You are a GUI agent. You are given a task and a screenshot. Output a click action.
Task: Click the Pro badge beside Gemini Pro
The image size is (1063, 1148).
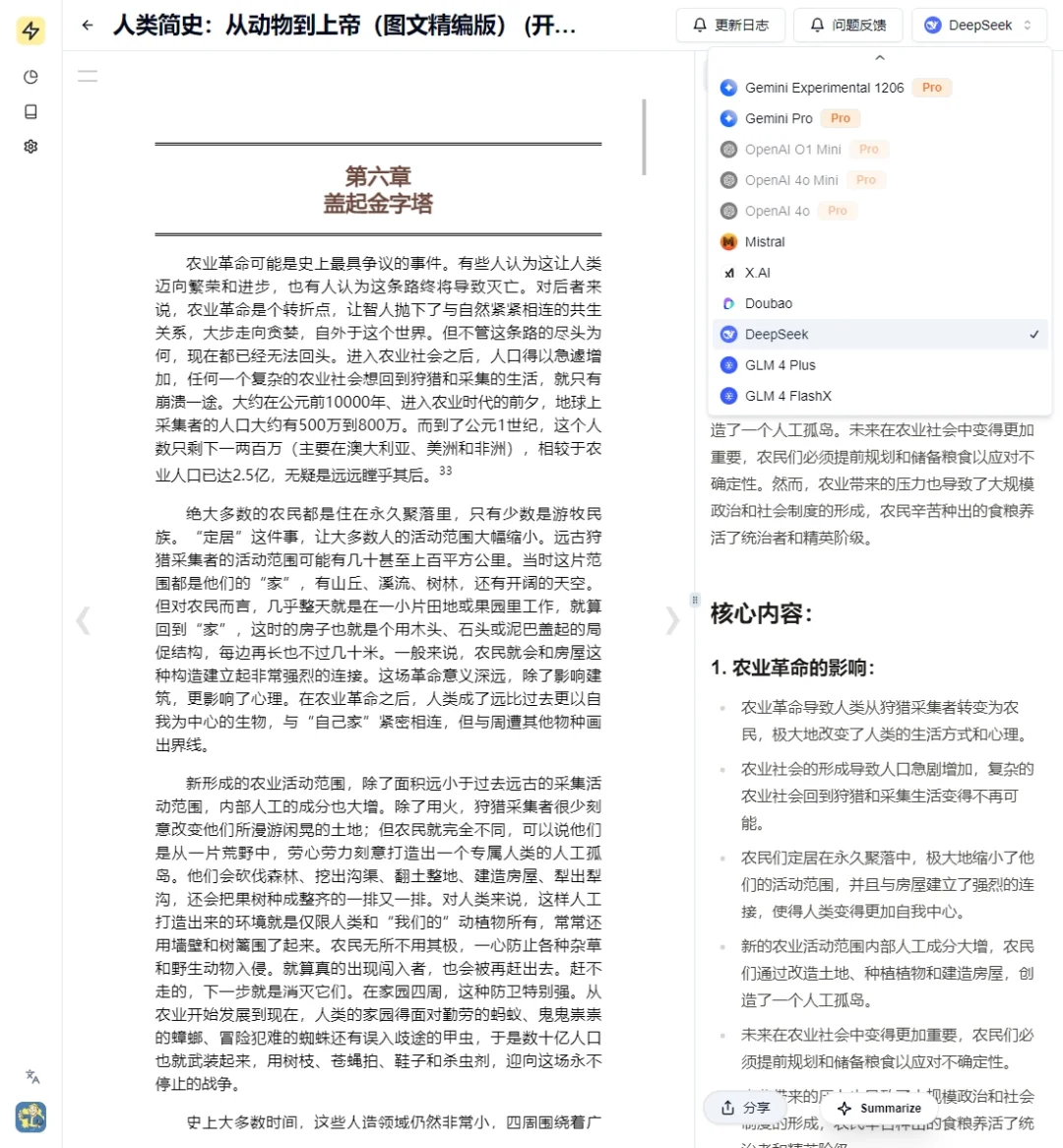pos(841,118)
